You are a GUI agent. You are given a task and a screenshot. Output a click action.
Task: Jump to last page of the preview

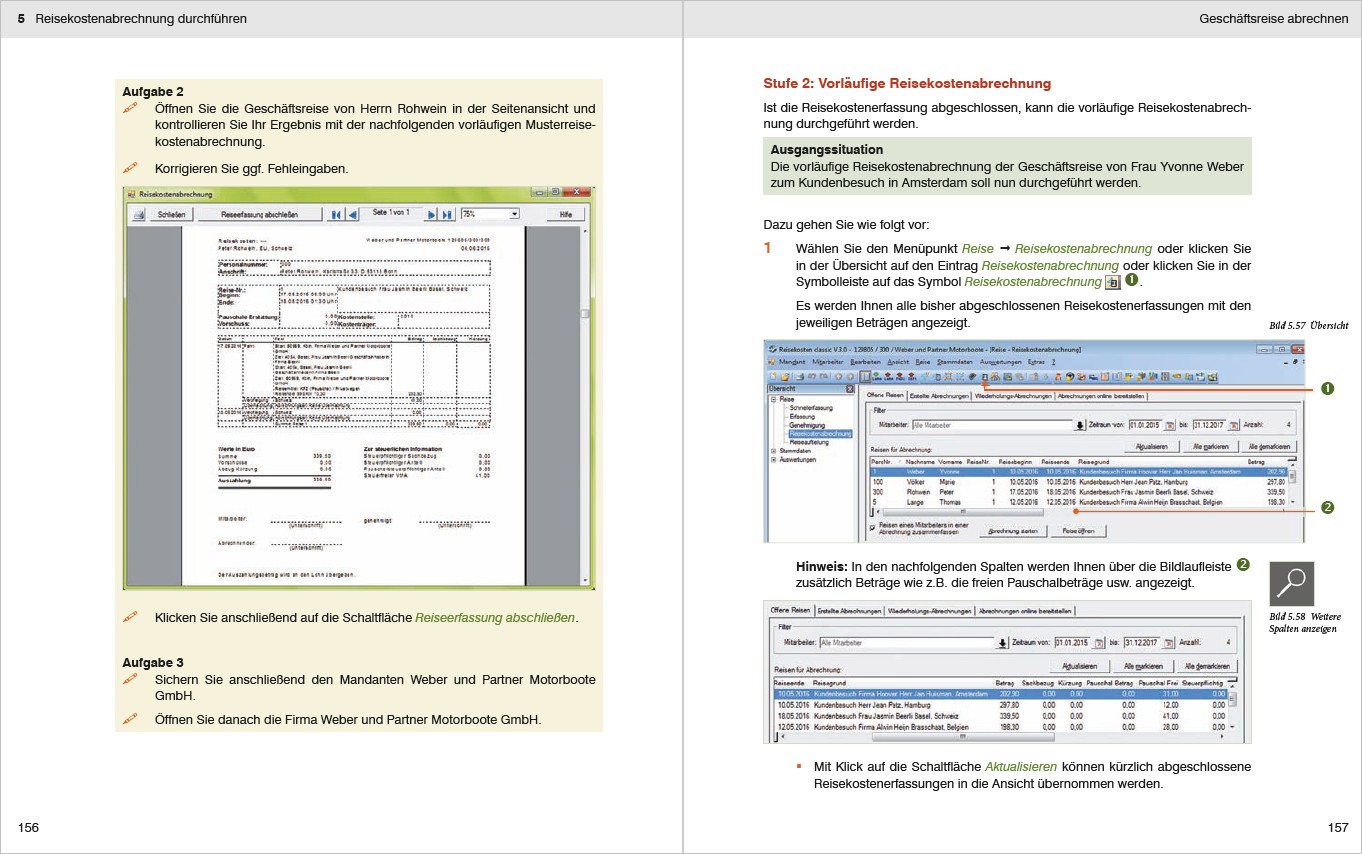pyautogui.click(x=448, y=214)
